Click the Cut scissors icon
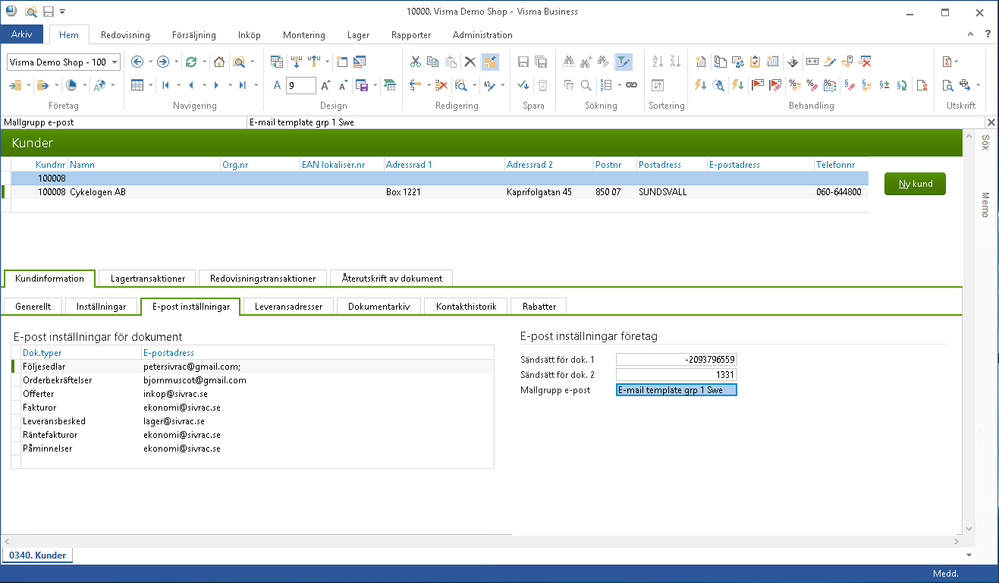The width and height of the screenshot is (999, 583). pos(415,62)
